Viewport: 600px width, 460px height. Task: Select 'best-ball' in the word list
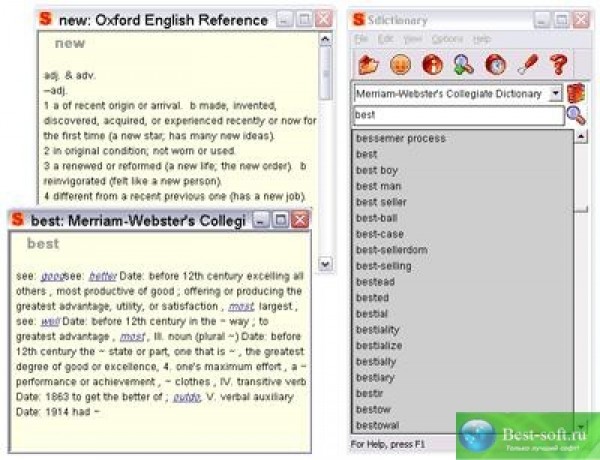point(462,218)
